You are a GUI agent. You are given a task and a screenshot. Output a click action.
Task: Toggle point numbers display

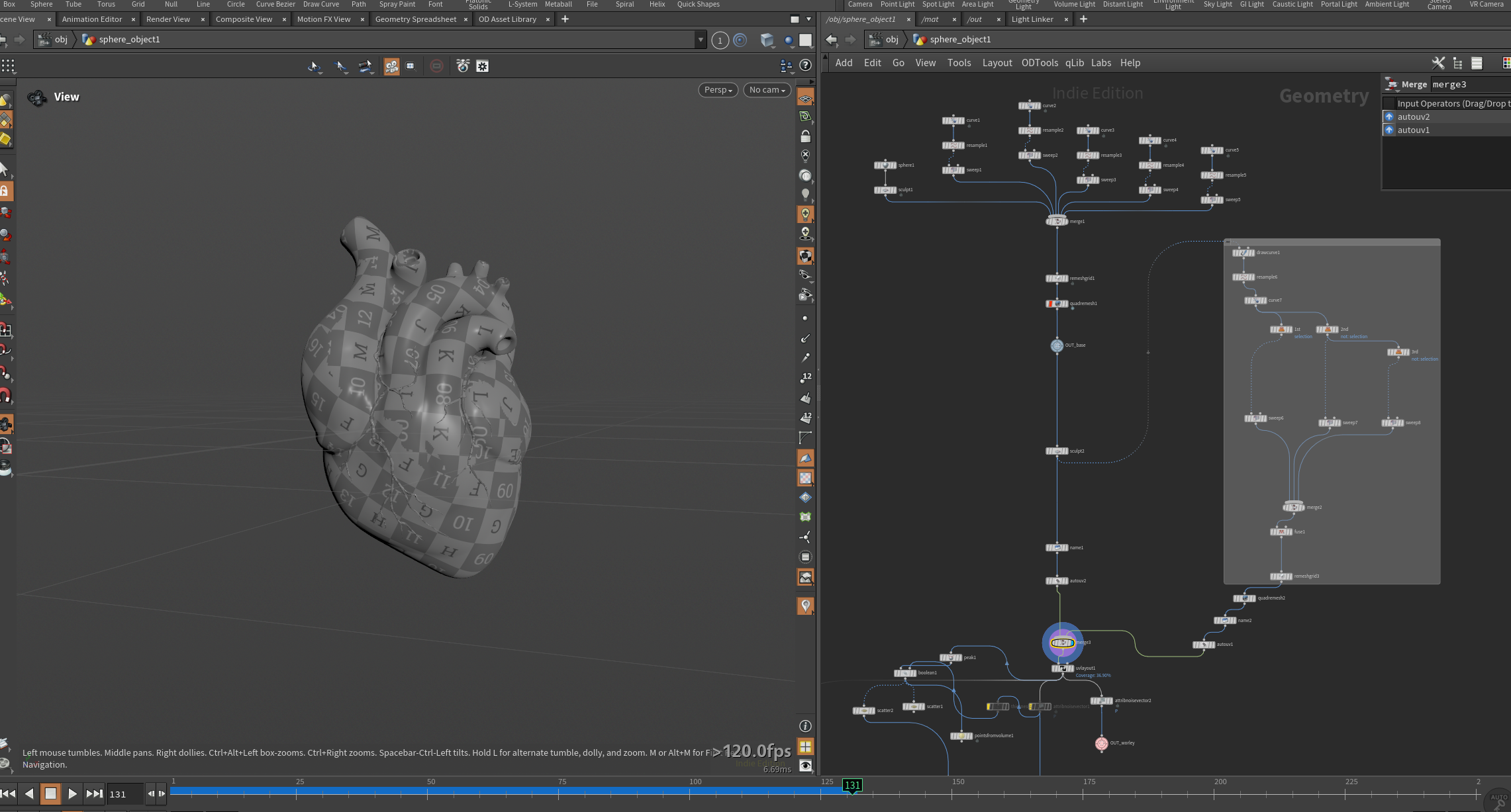(805, 378)
